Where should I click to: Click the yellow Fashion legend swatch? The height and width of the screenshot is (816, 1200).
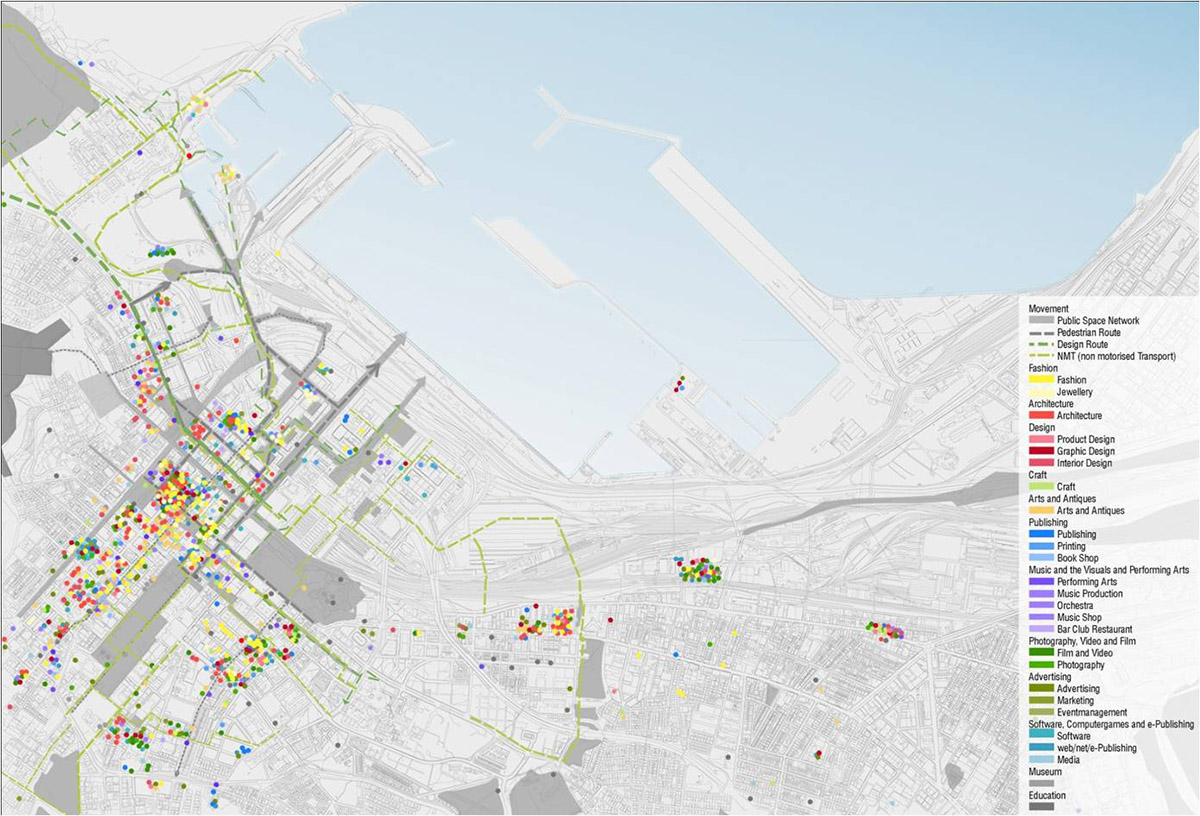(x=1041, y=380)
